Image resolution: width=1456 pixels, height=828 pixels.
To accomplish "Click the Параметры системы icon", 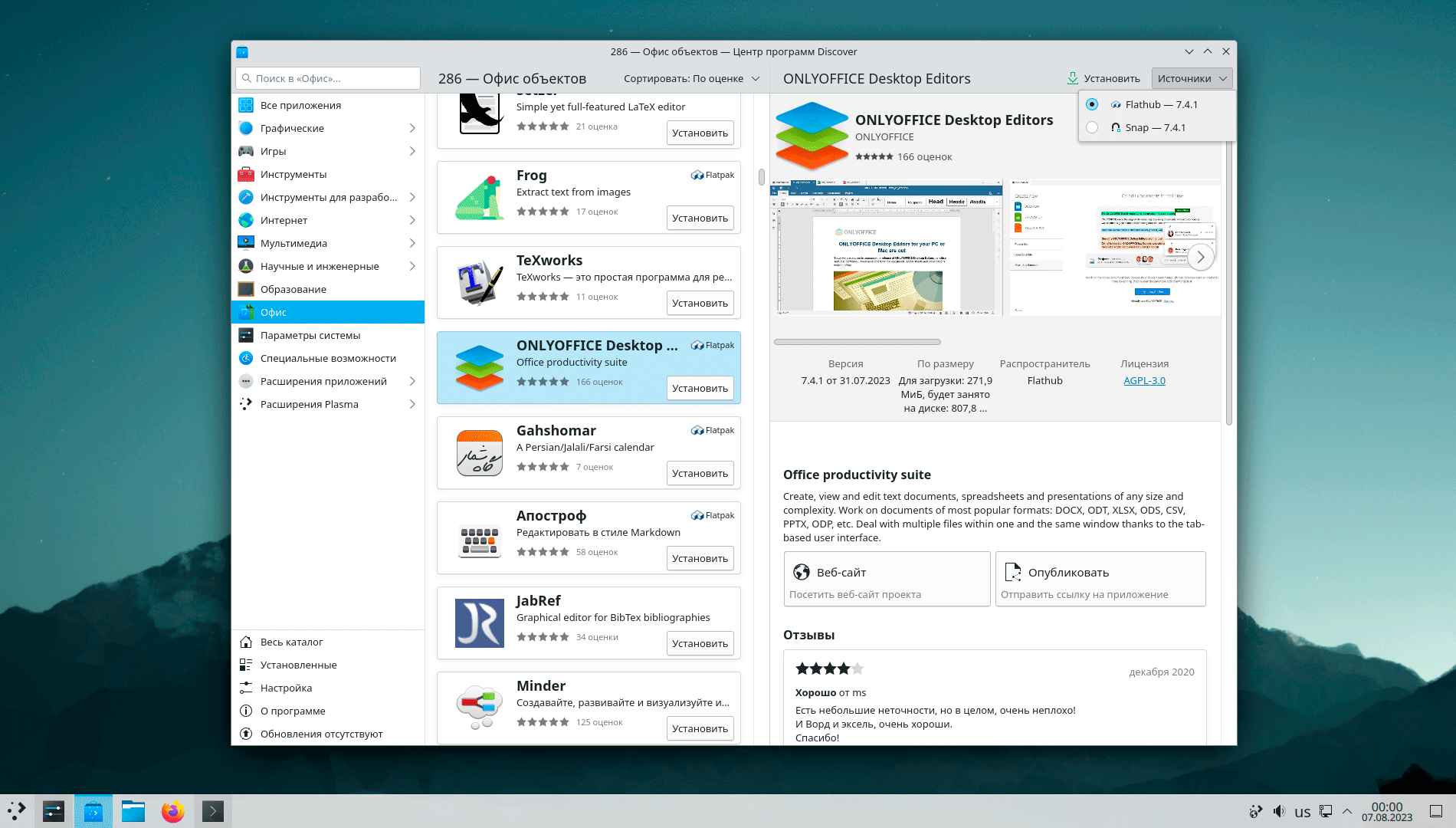I will [246, 335].
